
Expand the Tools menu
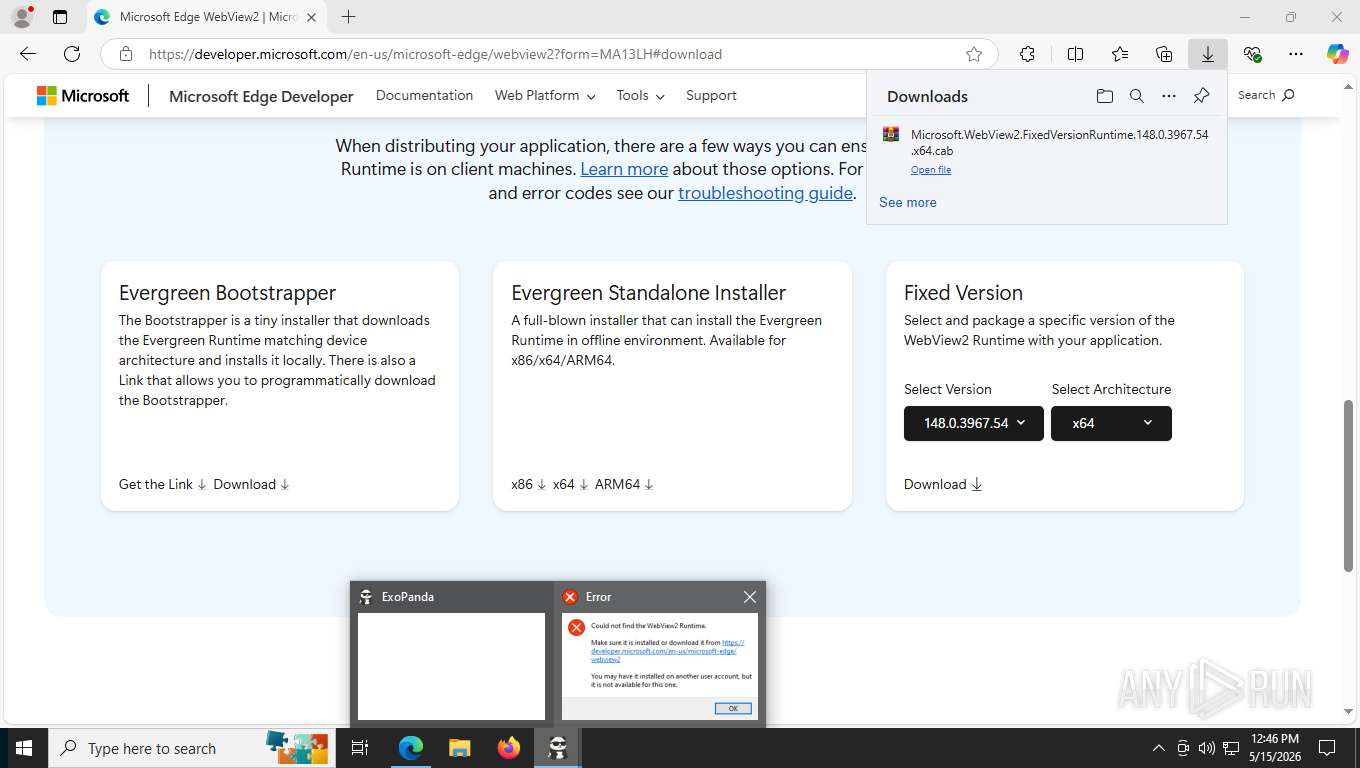pos(640,95)
